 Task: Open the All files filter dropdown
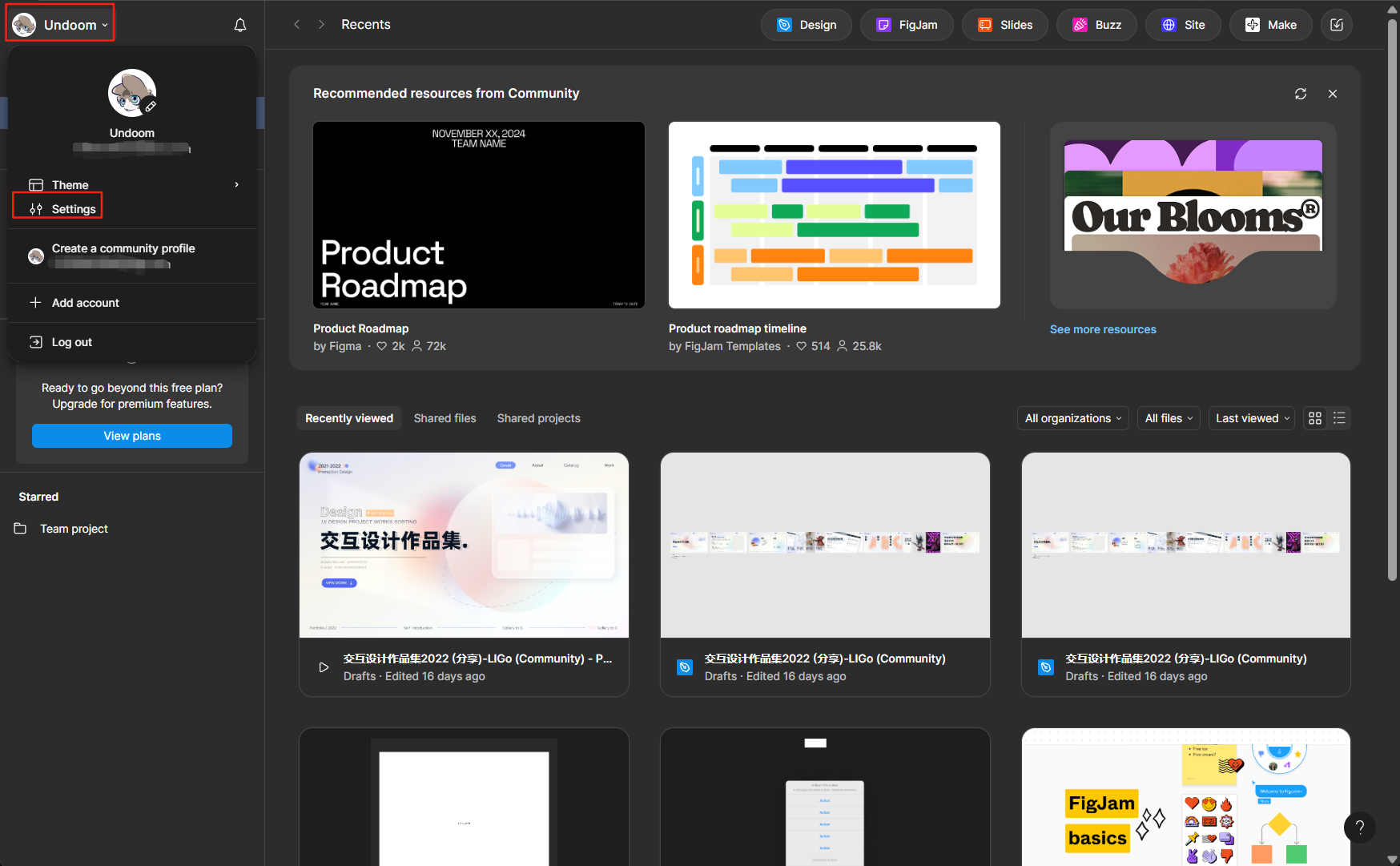1169,418
